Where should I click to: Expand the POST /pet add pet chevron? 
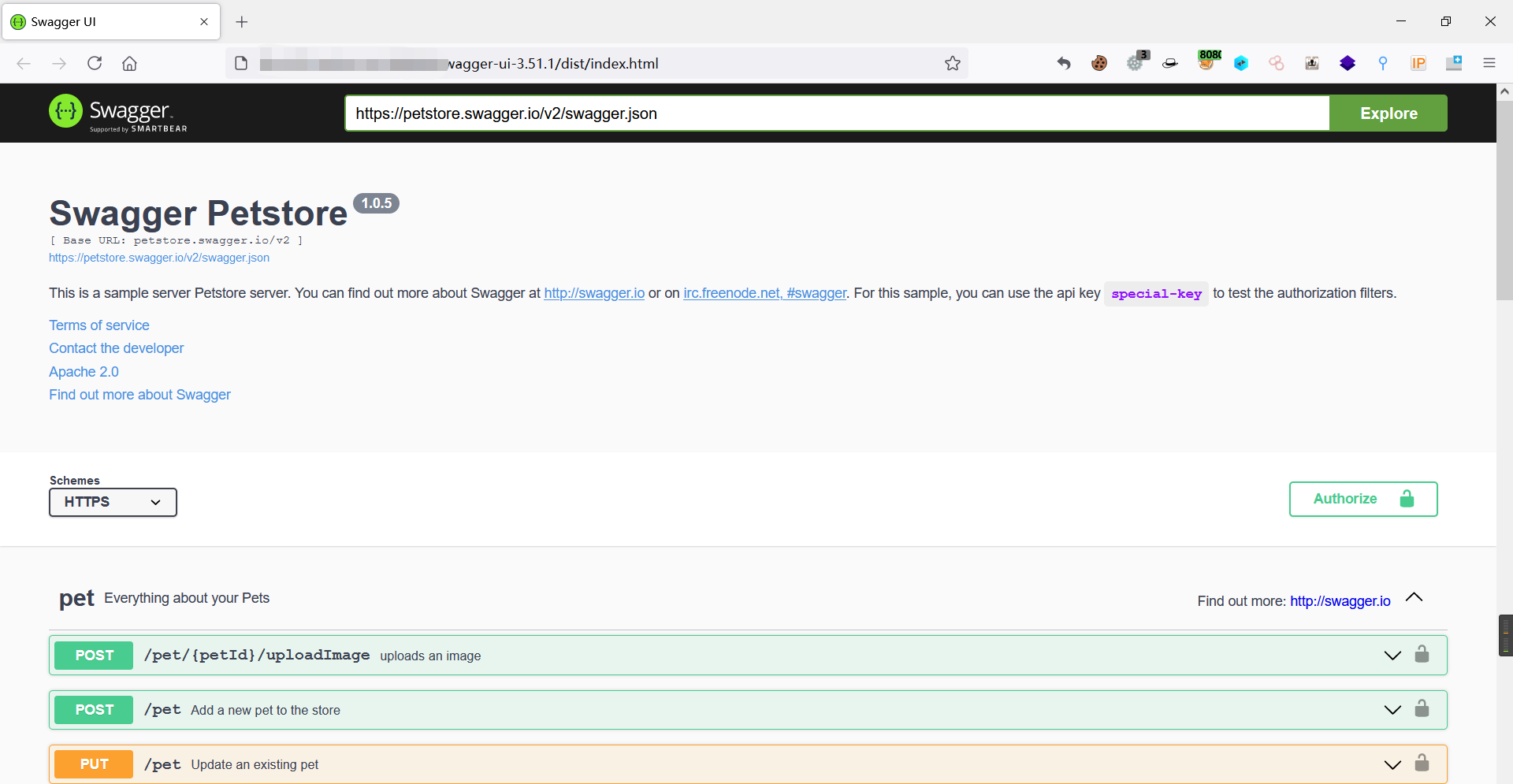click(1392, 710)
